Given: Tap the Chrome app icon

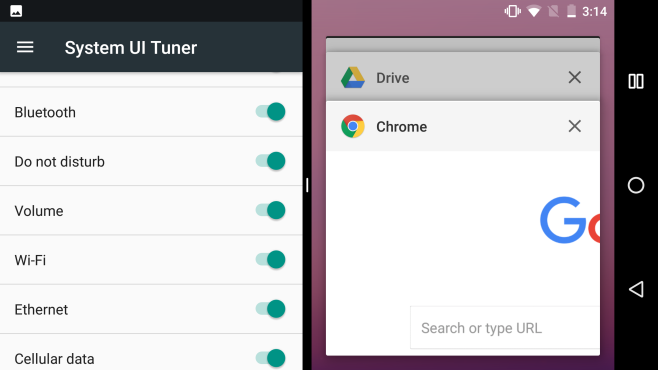Looking at the screenshot, I should (352, 126).
